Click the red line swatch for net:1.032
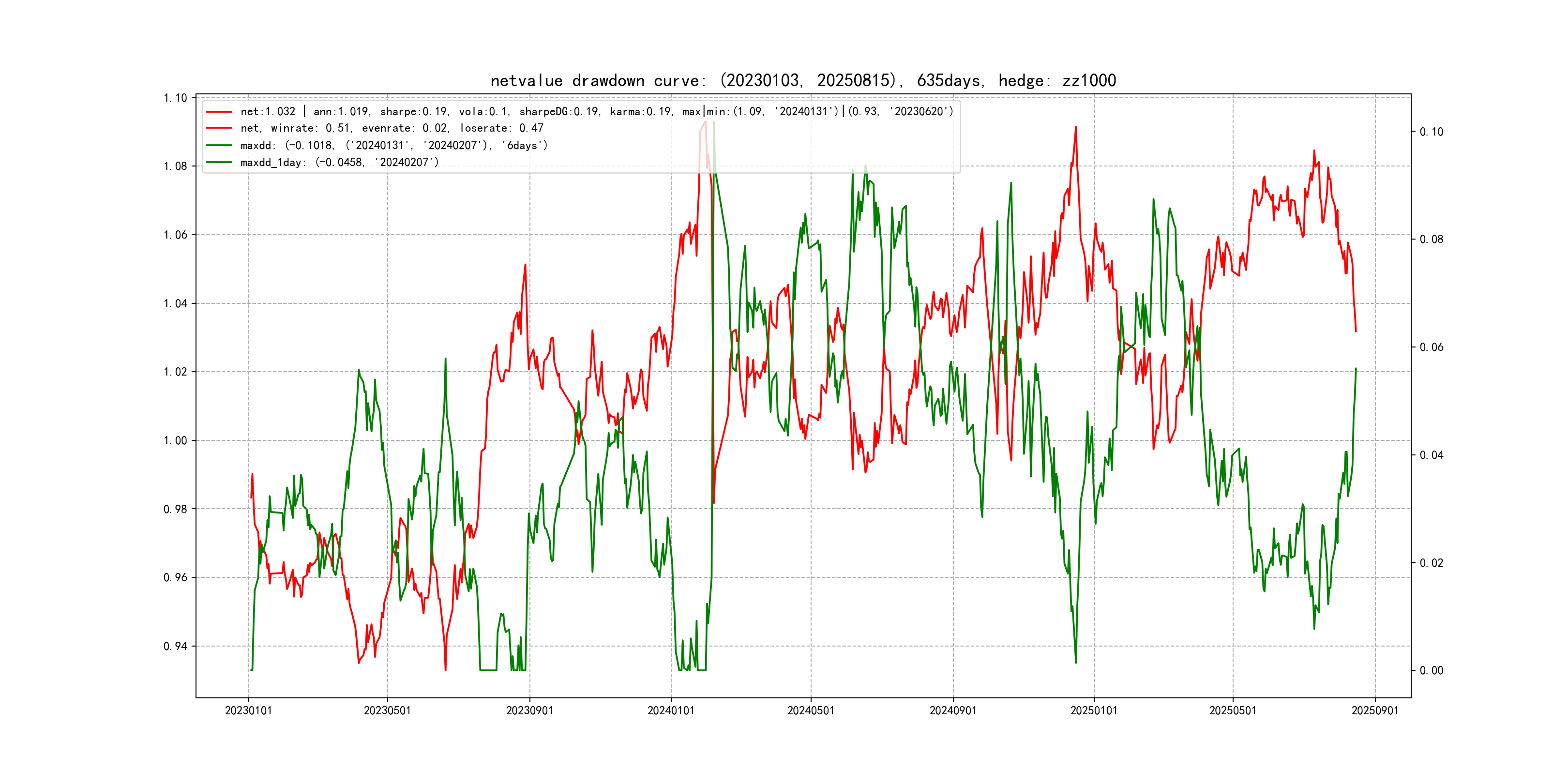Screen dimensions: 1568x784 219,112
